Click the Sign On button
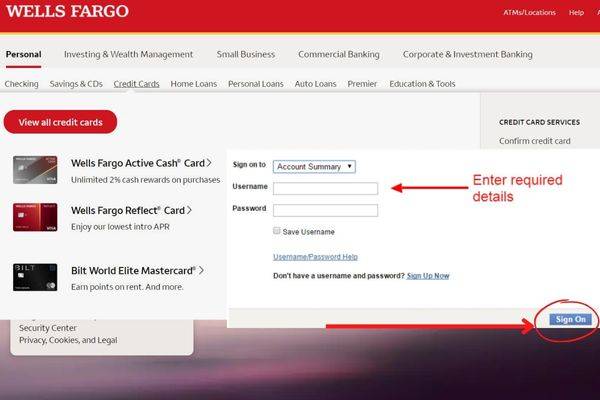 coord(571,319)
